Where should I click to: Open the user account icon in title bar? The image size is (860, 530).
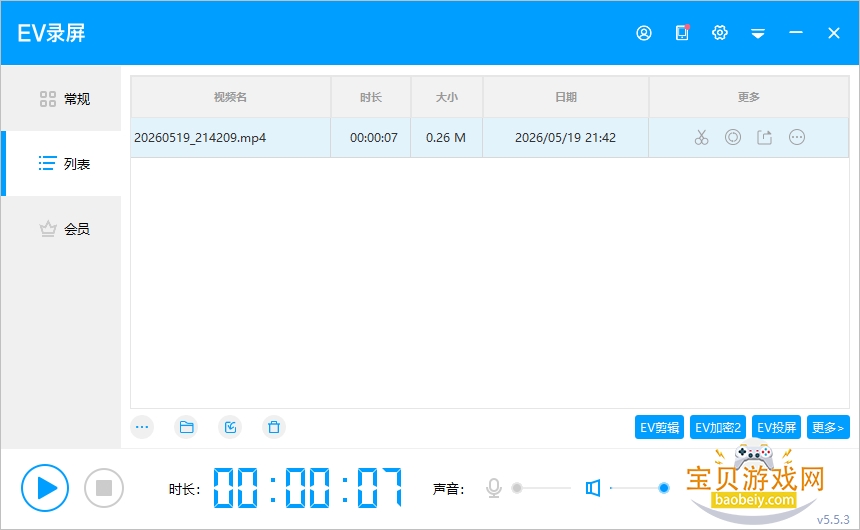click(644, 33)
